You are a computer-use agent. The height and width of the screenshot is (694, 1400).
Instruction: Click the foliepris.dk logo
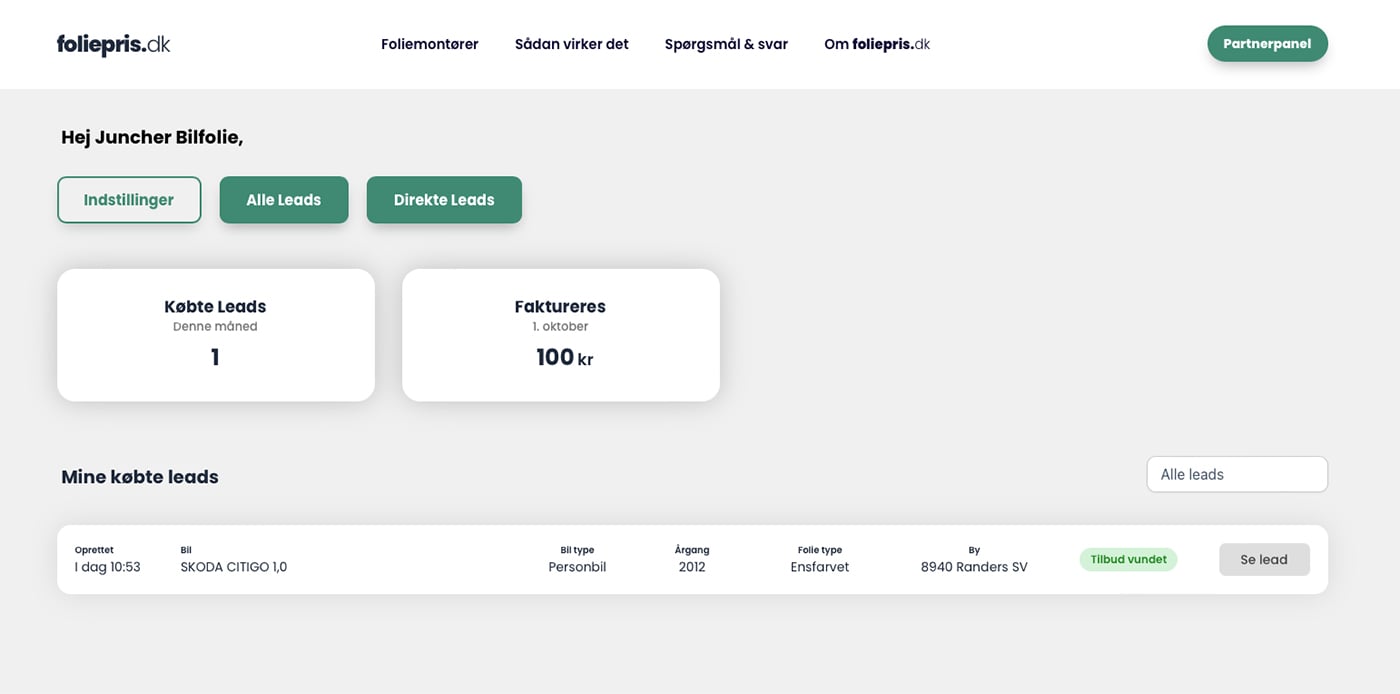tap(113, 44)
